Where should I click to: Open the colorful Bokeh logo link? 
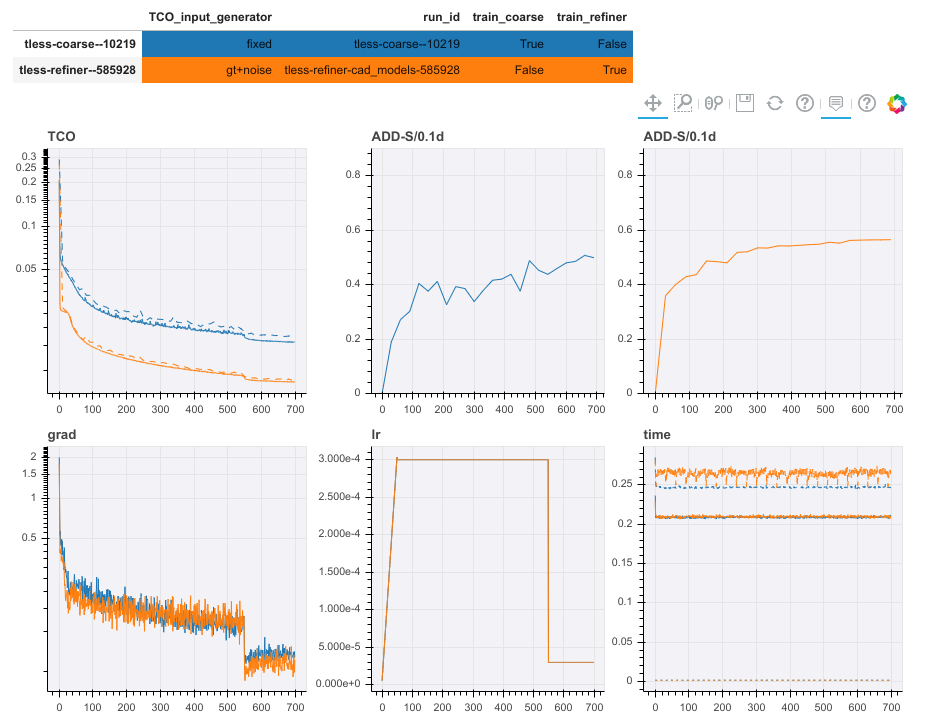[897, 103]
